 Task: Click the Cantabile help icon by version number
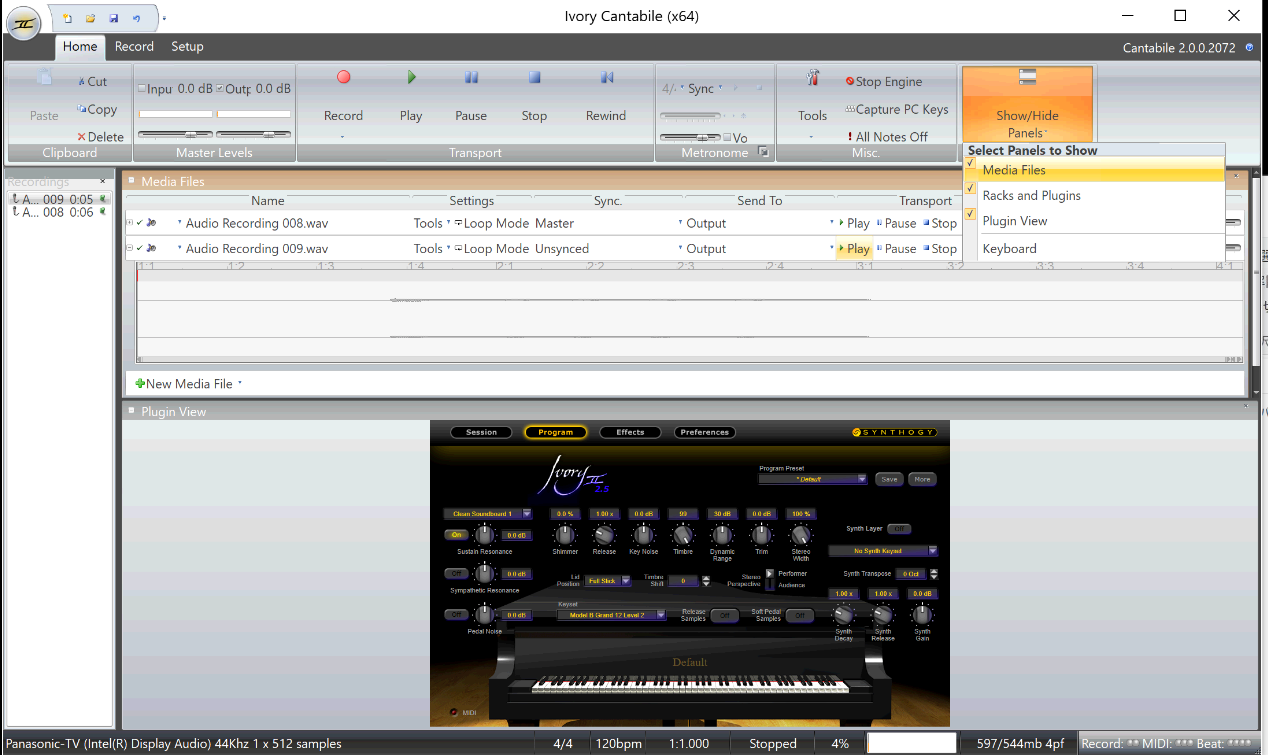coord(1249,47)
